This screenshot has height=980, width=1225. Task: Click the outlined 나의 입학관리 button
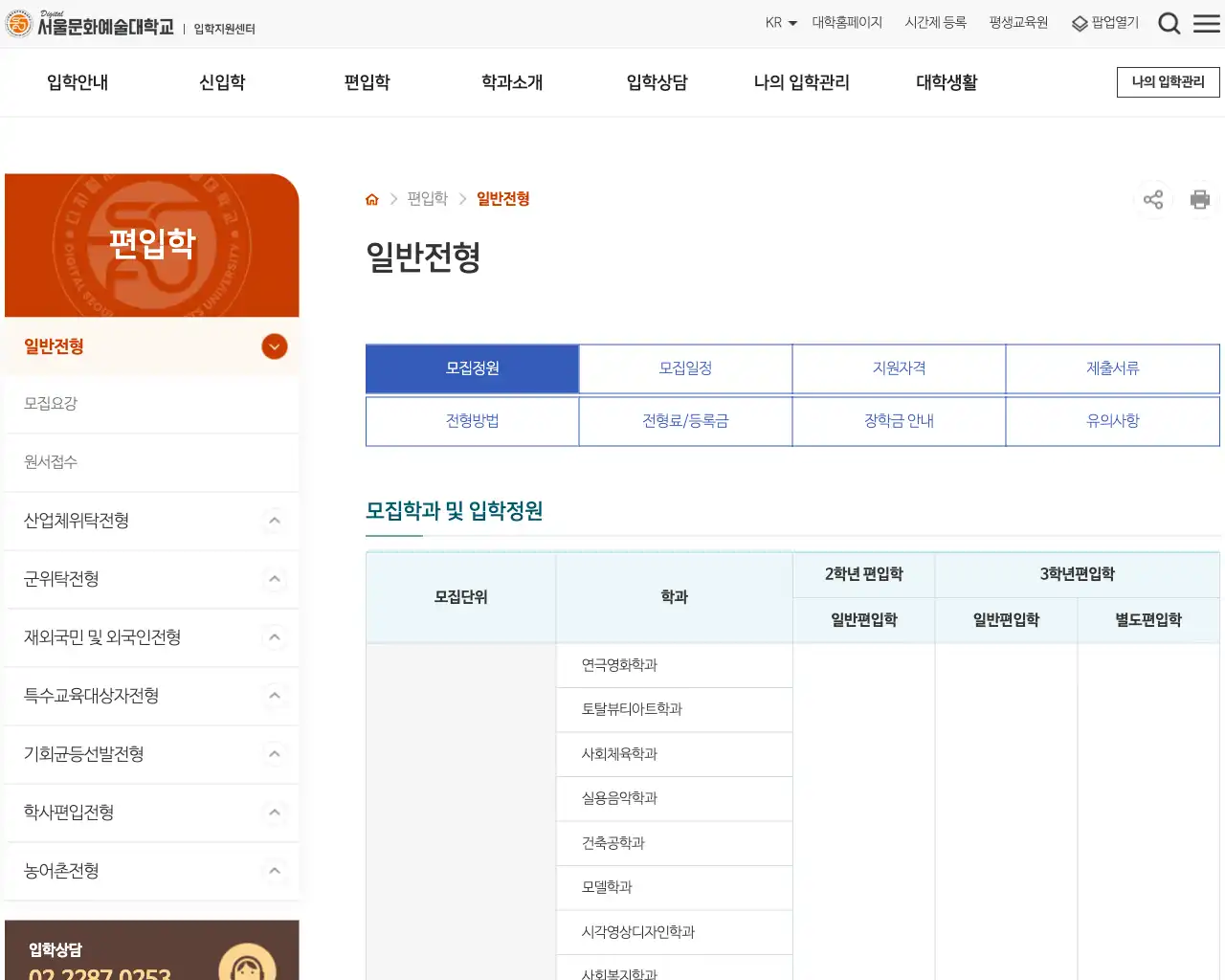1169,82
